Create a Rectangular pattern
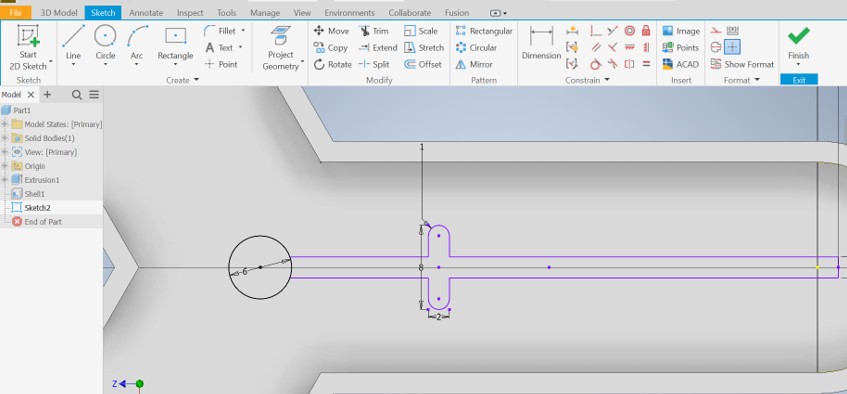 484,31
